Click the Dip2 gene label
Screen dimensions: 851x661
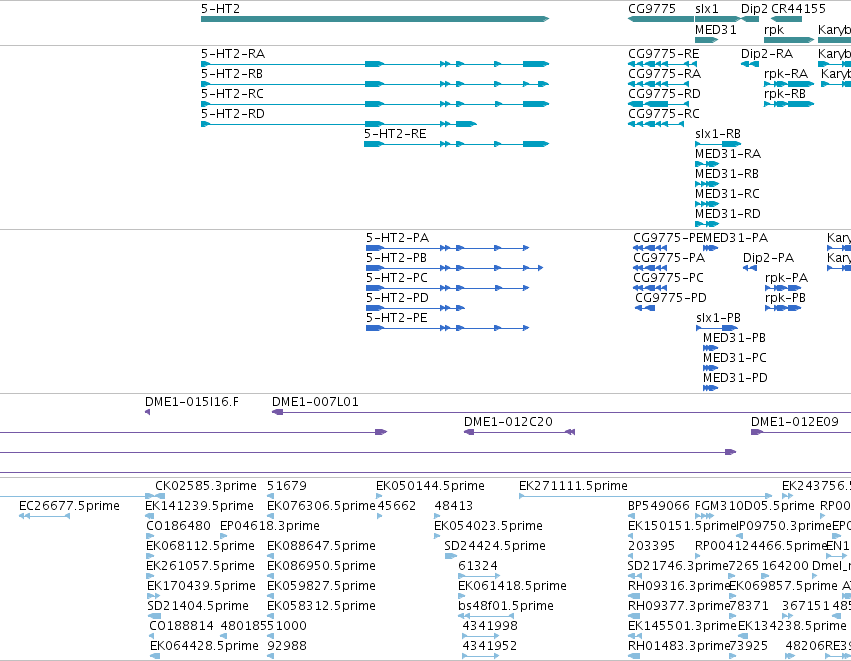[x=754, y=9]
